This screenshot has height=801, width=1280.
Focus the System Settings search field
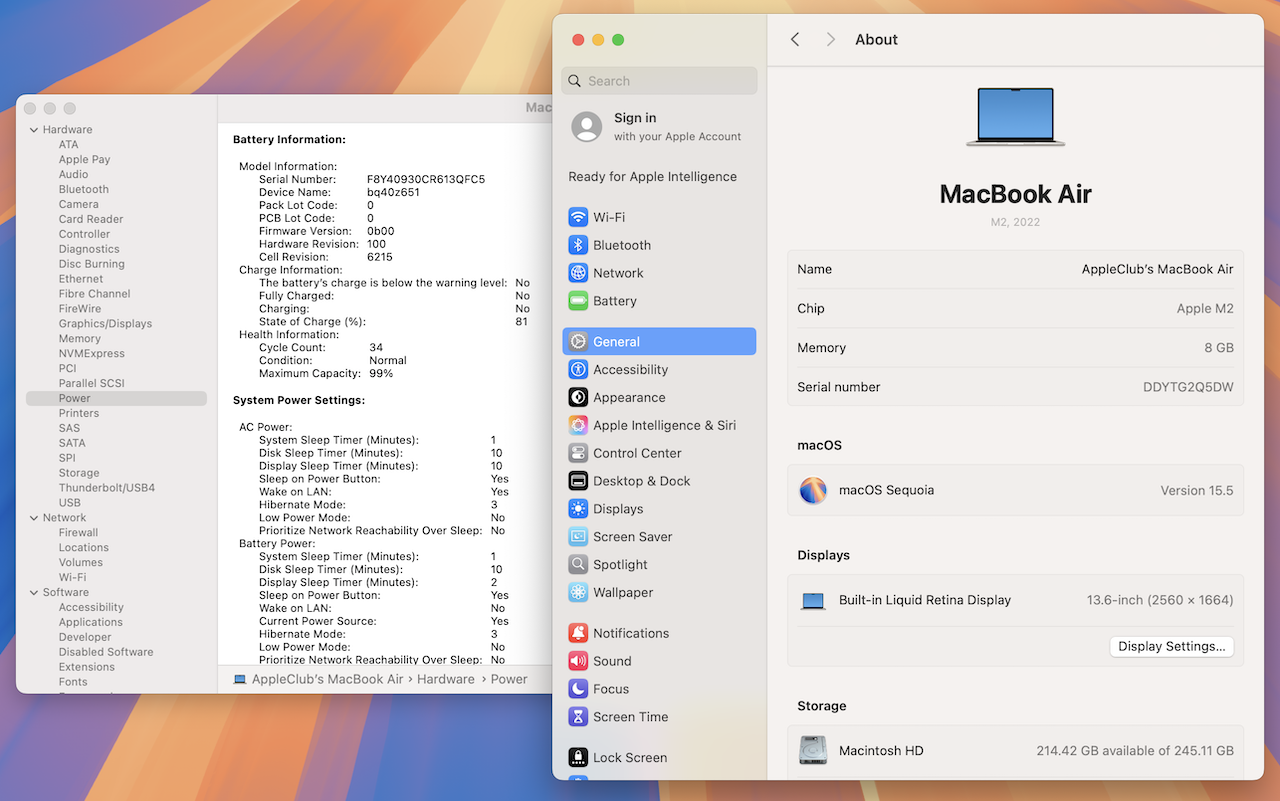[660, 81]
